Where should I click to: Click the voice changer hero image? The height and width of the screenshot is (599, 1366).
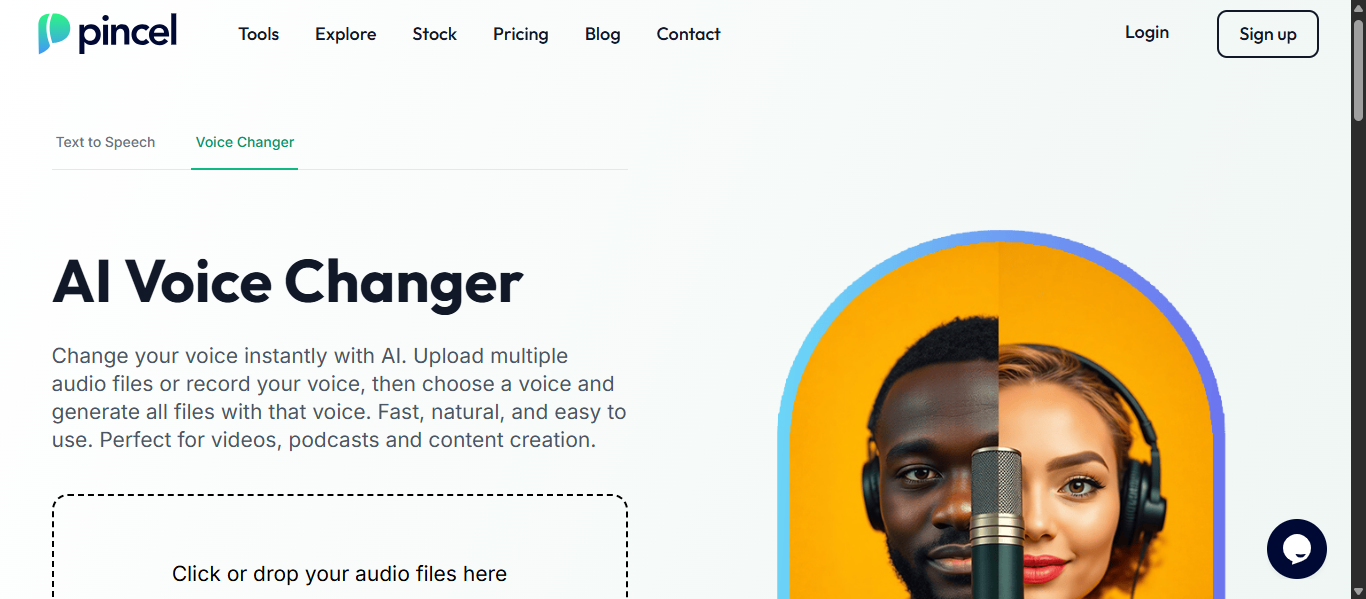pos(1001,415)
